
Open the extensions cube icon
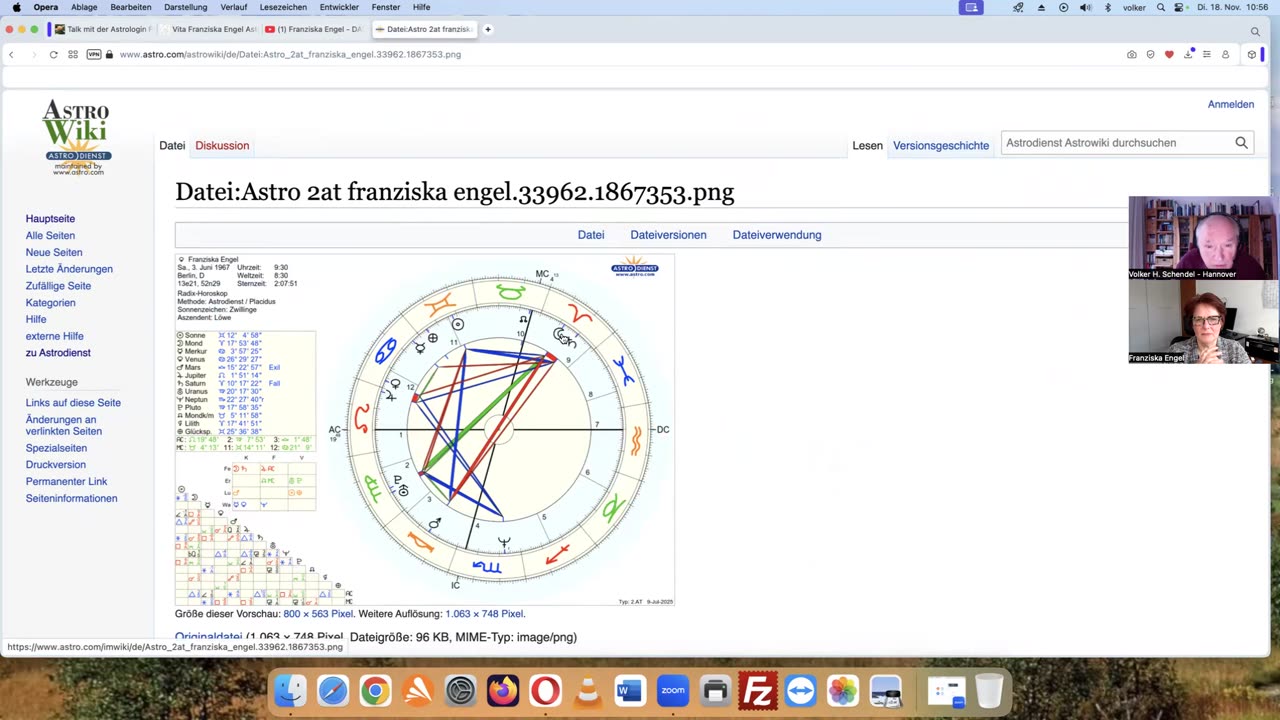(1251, 54)
